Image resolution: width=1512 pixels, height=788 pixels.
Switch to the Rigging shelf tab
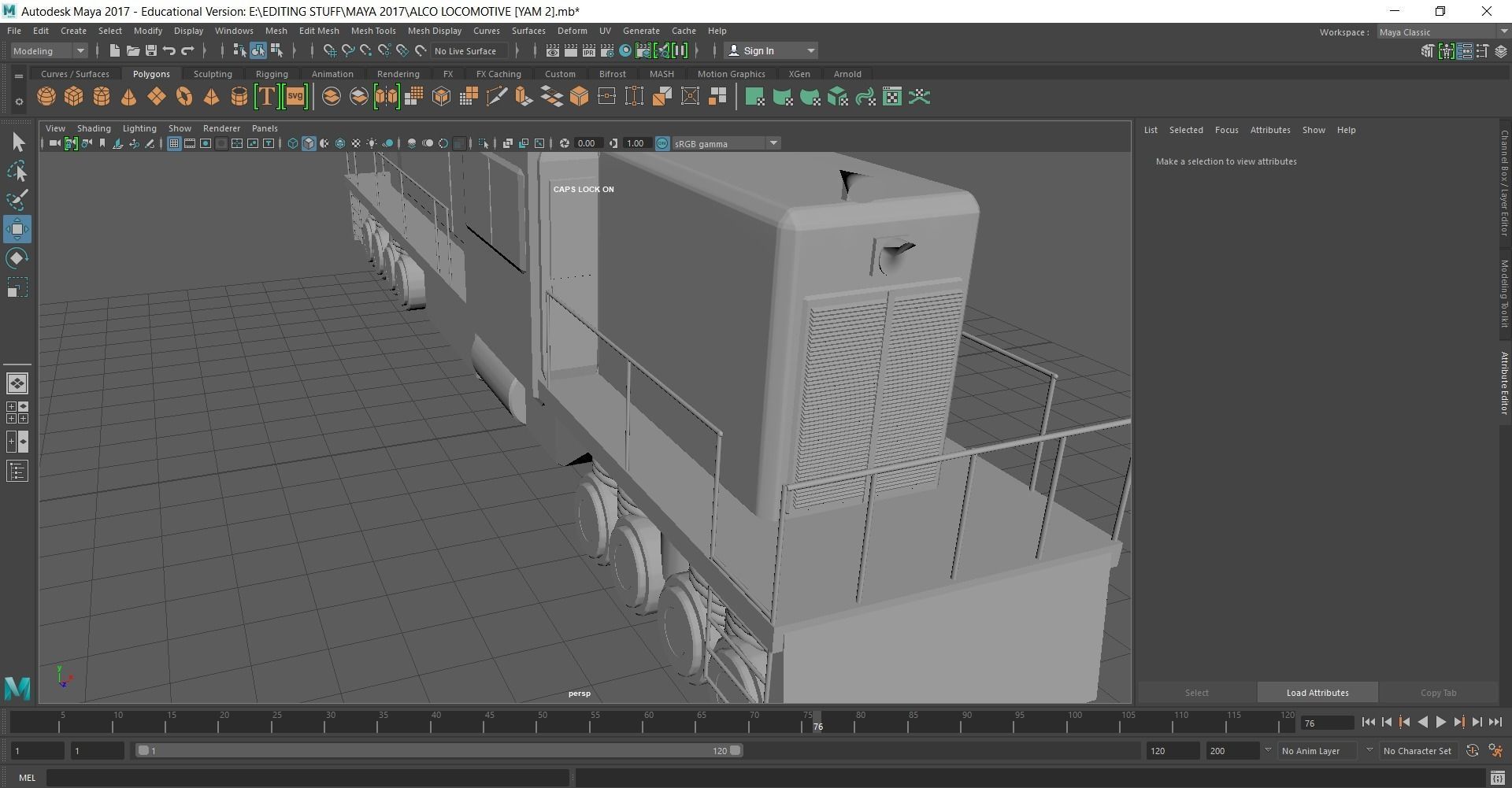click(272, 74)
